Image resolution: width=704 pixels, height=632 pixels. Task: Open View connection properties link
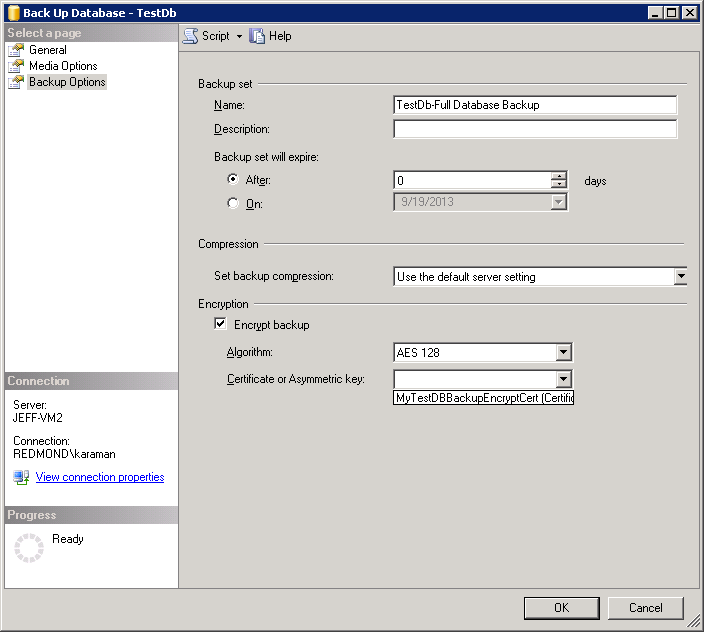tap(100, 478)
